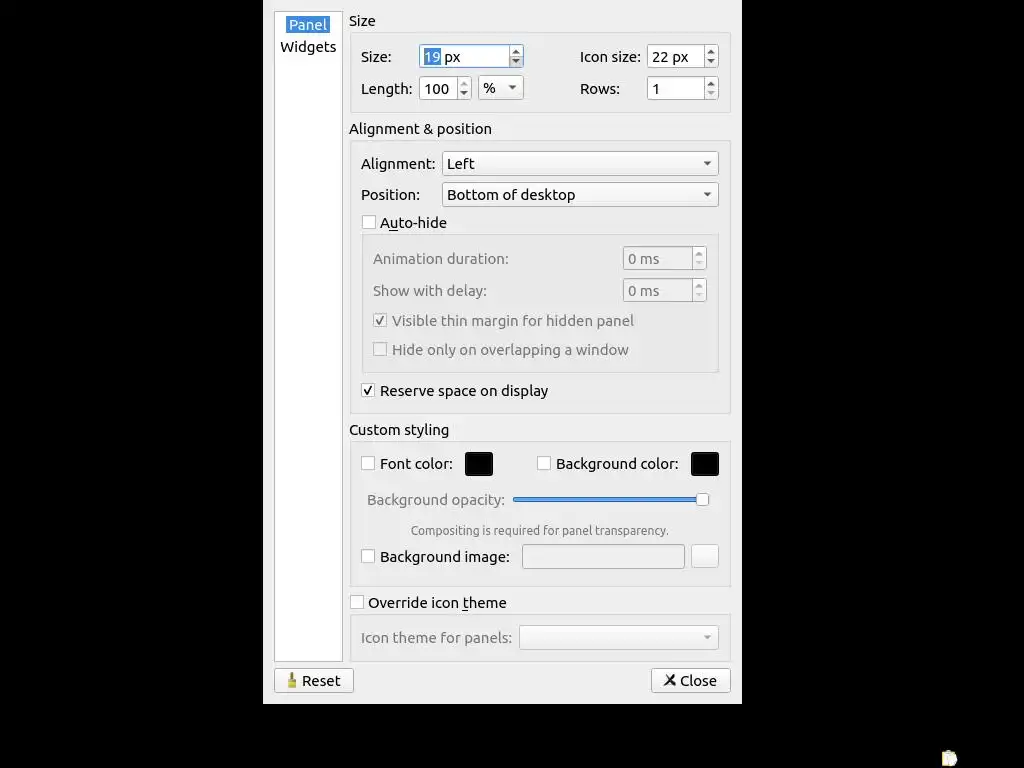Open the Icon theme for panels dropdown
The height and width of the screenshot is (768, 1024).
tap(618, 637)
